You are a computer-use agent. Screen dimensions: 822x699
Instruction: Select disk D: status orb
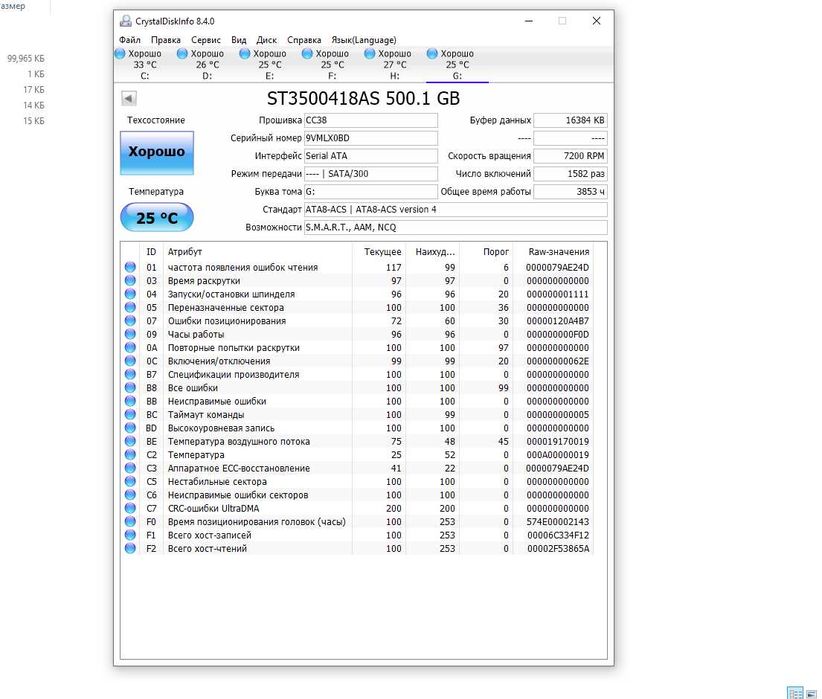coord(182,53)
